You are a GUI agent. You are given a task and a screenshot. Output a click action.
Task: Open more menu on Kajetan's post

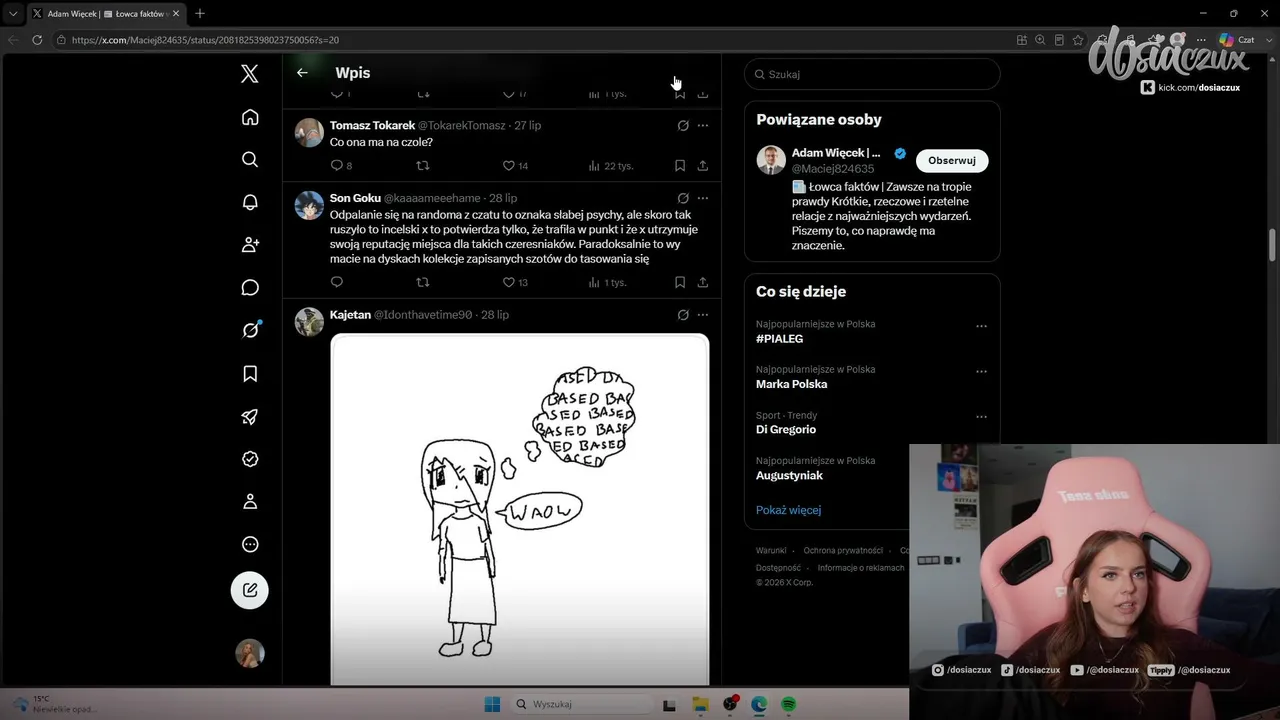[703, 315]
